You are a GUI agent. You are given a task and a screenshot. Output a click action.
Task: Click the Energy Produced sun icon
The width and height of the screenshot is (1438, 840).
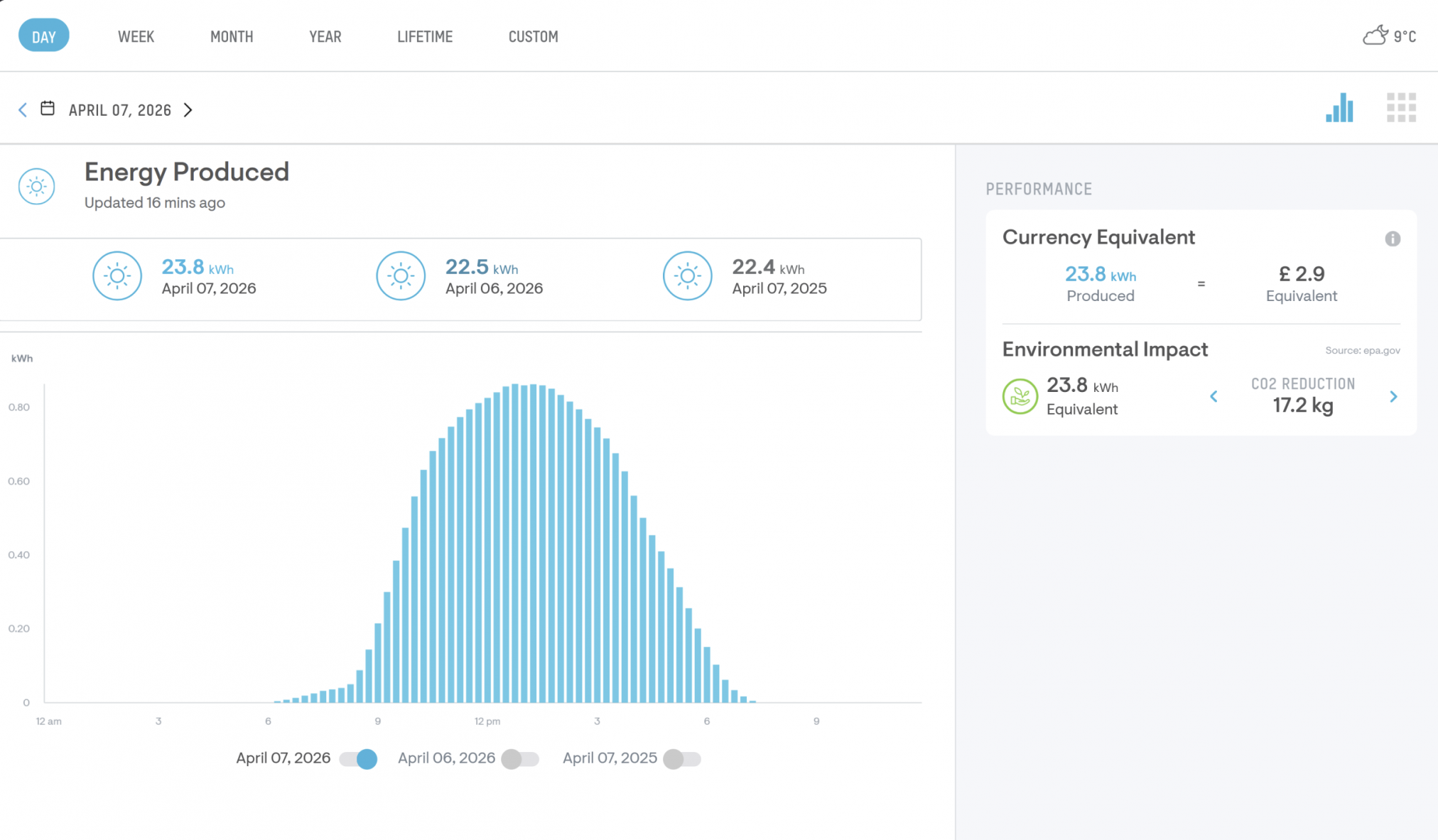click(x=37, y=187)
